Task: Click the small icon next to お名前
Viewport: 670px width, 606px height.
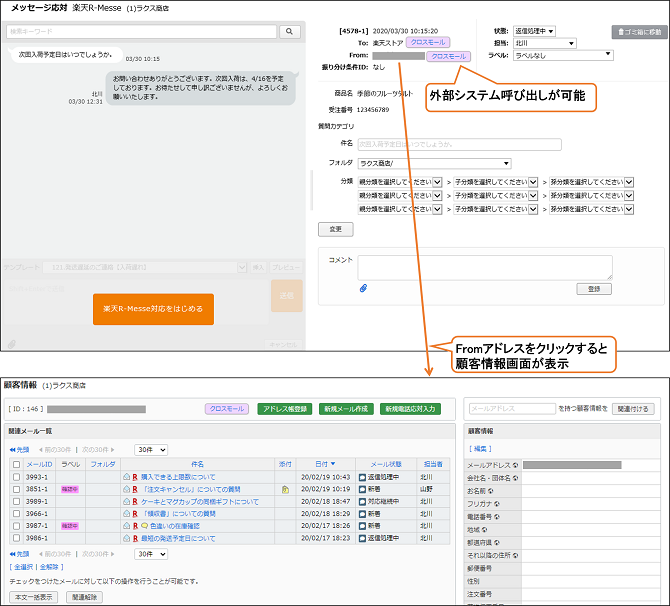Action: 491,491
